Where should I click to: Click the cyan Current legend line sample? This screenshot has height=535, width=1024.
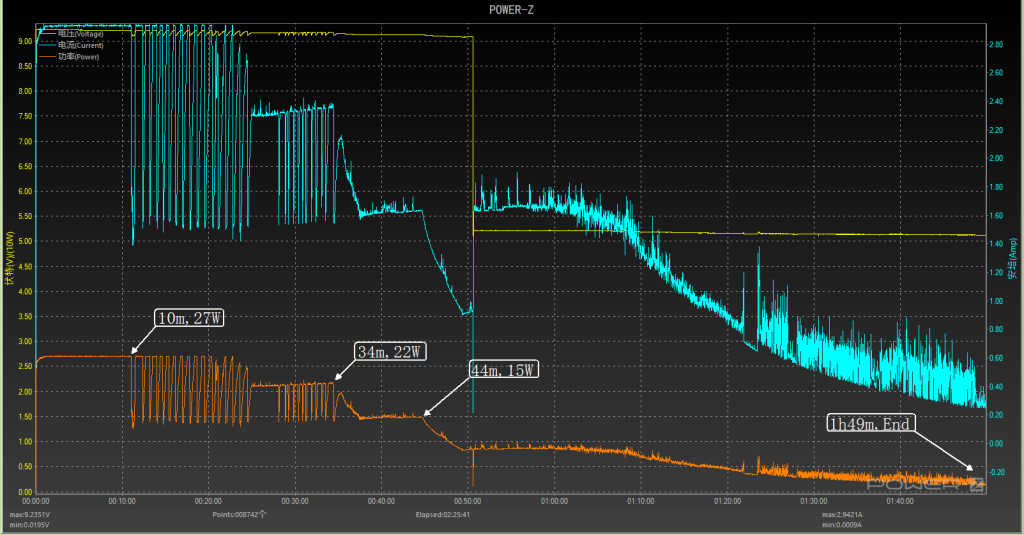(x=48, y=45)
